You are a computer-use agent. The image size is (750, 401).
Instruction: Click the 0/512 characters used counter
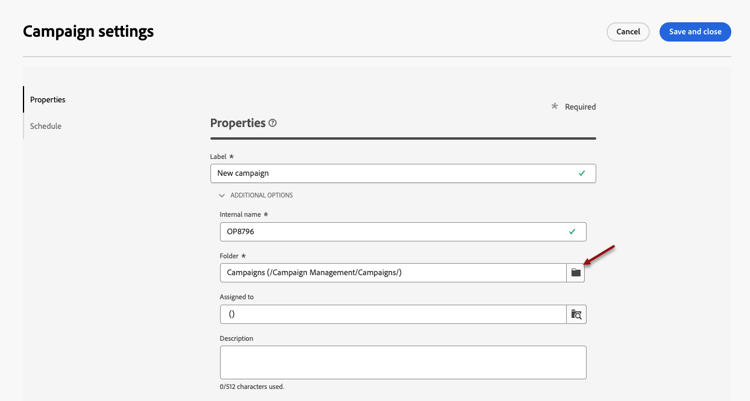point(252,387)
